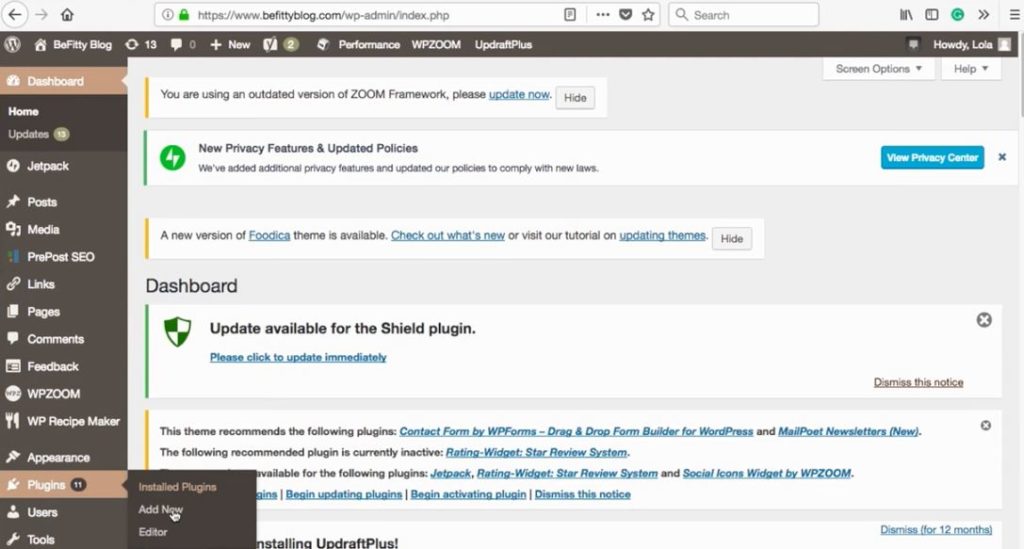Expand more toolbar tools overflow chevron
The height and width of the screenshot is (549, 1024).
[x=984, y=14]
